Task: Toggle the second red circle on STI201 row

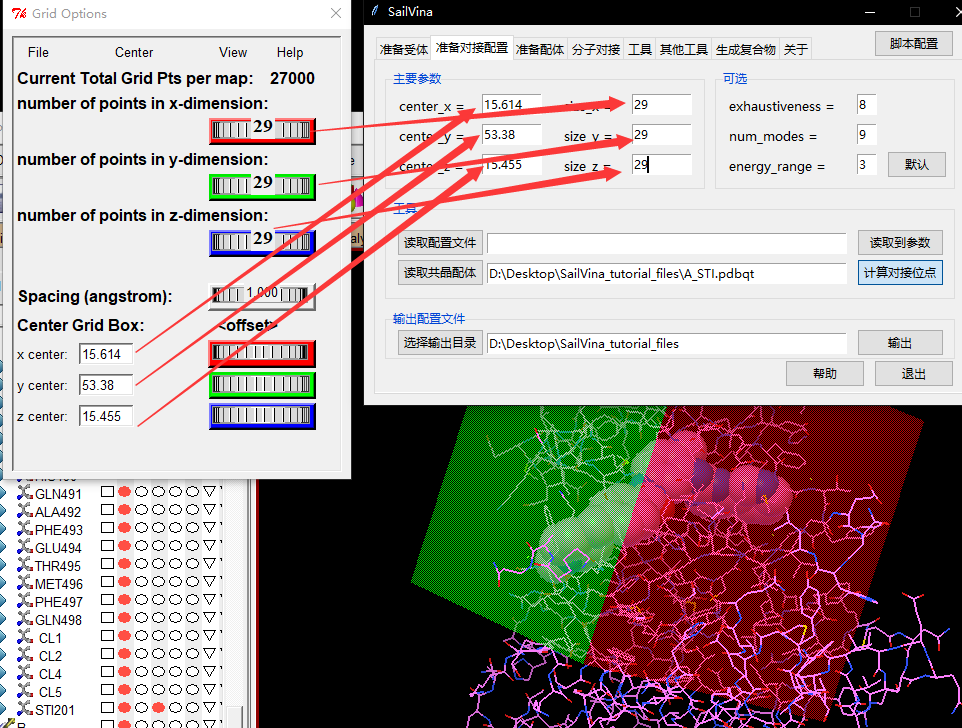Action: (158, 708)
